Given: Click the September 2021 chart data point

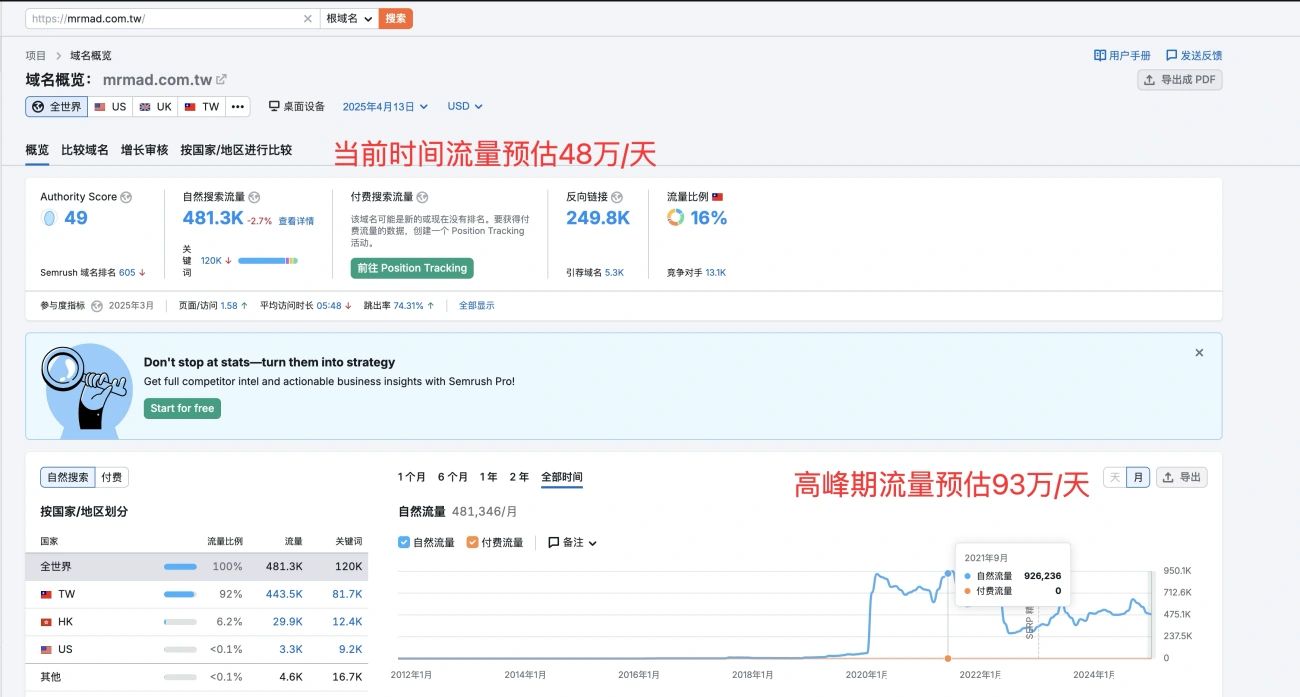Looking at the screenshot, I should click(948, 574).
